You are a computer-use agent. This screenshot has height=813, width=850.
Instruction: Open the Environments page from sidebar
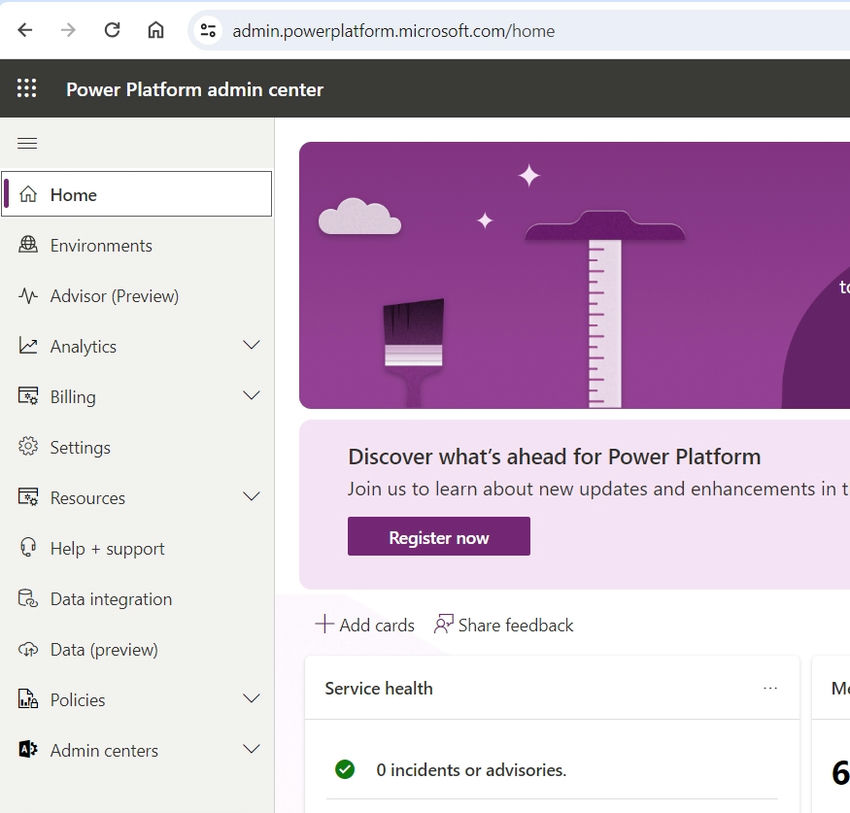tap(100, 244)
